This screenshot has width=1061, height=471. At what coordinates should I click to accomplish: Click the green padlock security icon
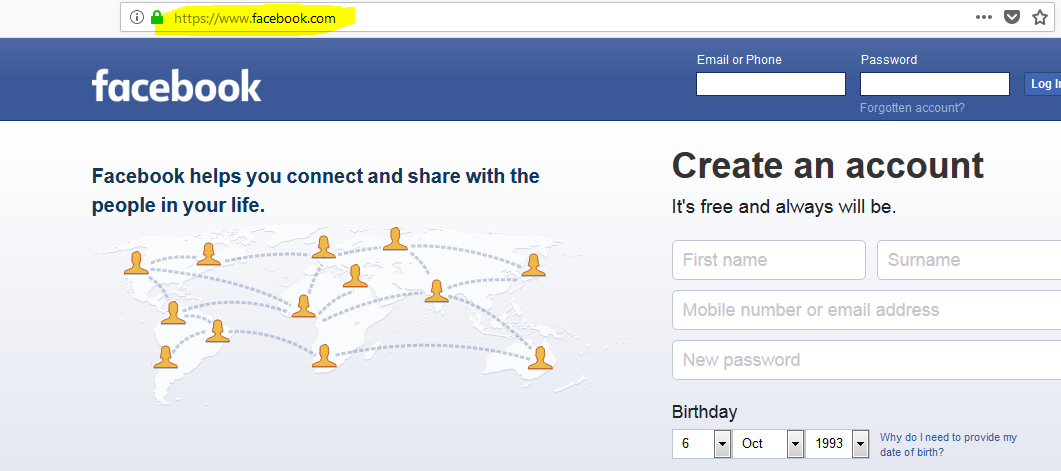(x=156, y=17)
